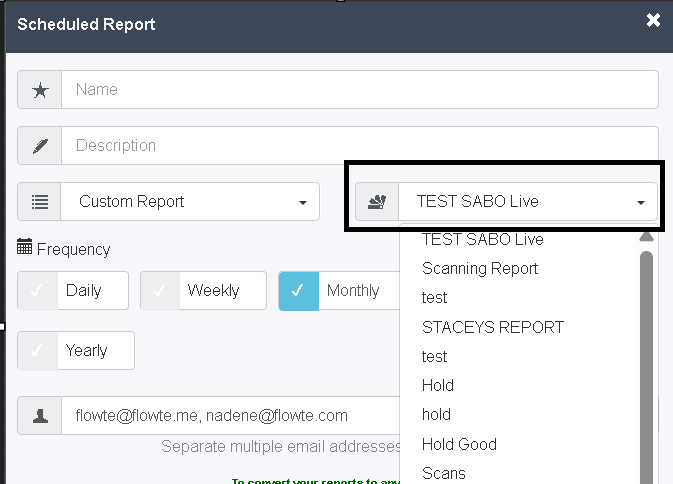Focus the Name input field
The image size is (673, 484).
point(359,89)
